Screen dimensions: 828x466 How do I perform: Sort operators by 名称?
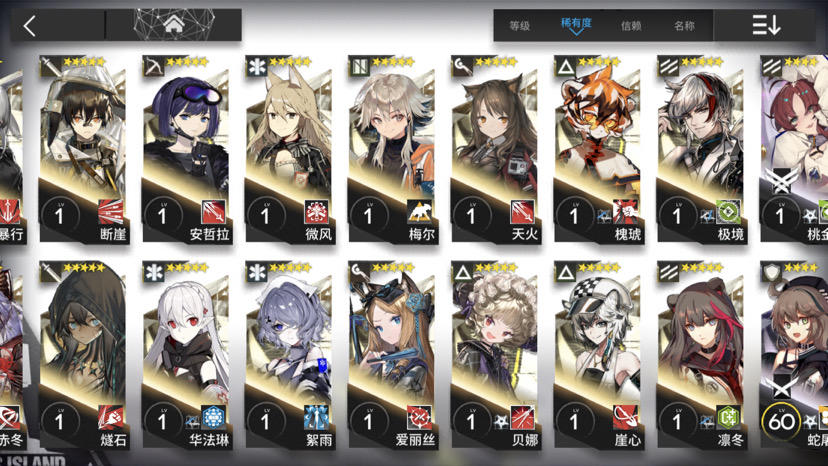pyautogui.click(x=684, y=25)
